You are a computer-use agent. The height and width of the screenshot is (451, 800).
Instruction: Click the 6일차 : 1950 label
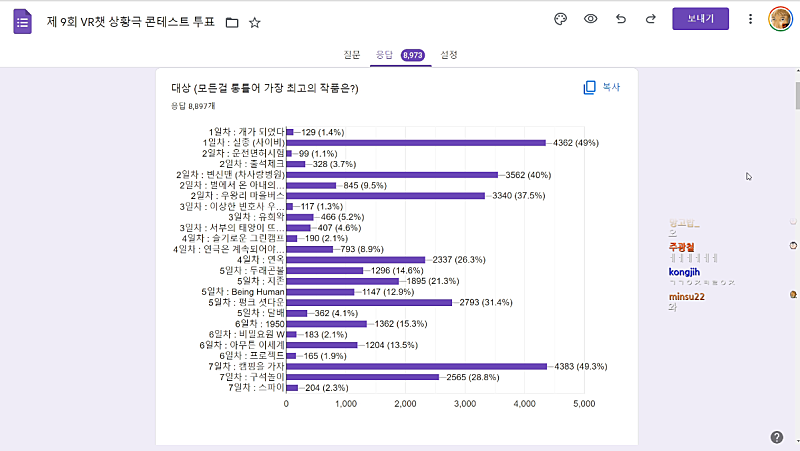tap(260, 324)
